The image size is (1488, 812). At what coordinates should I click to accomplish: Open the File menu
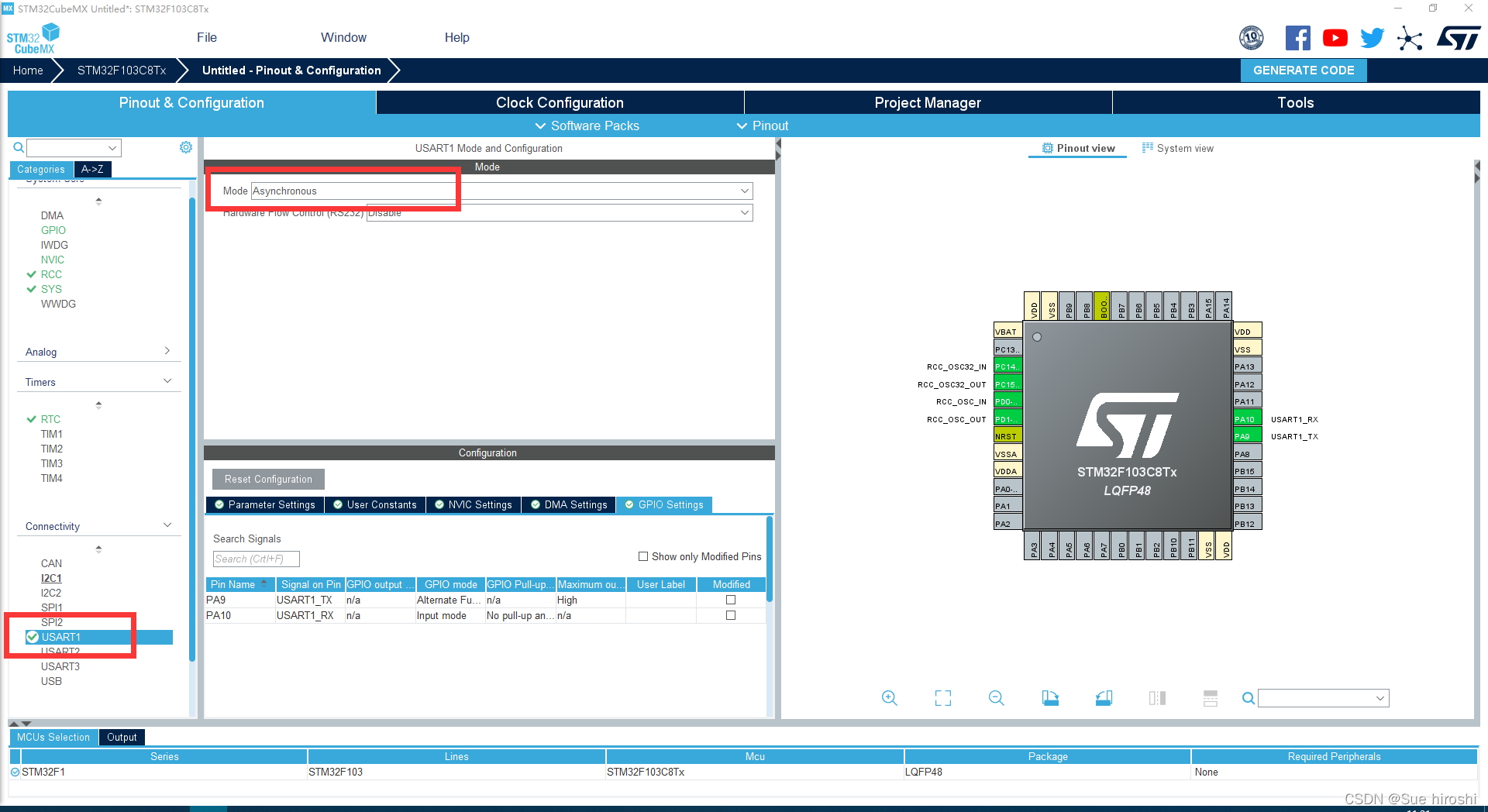(207, 37)
